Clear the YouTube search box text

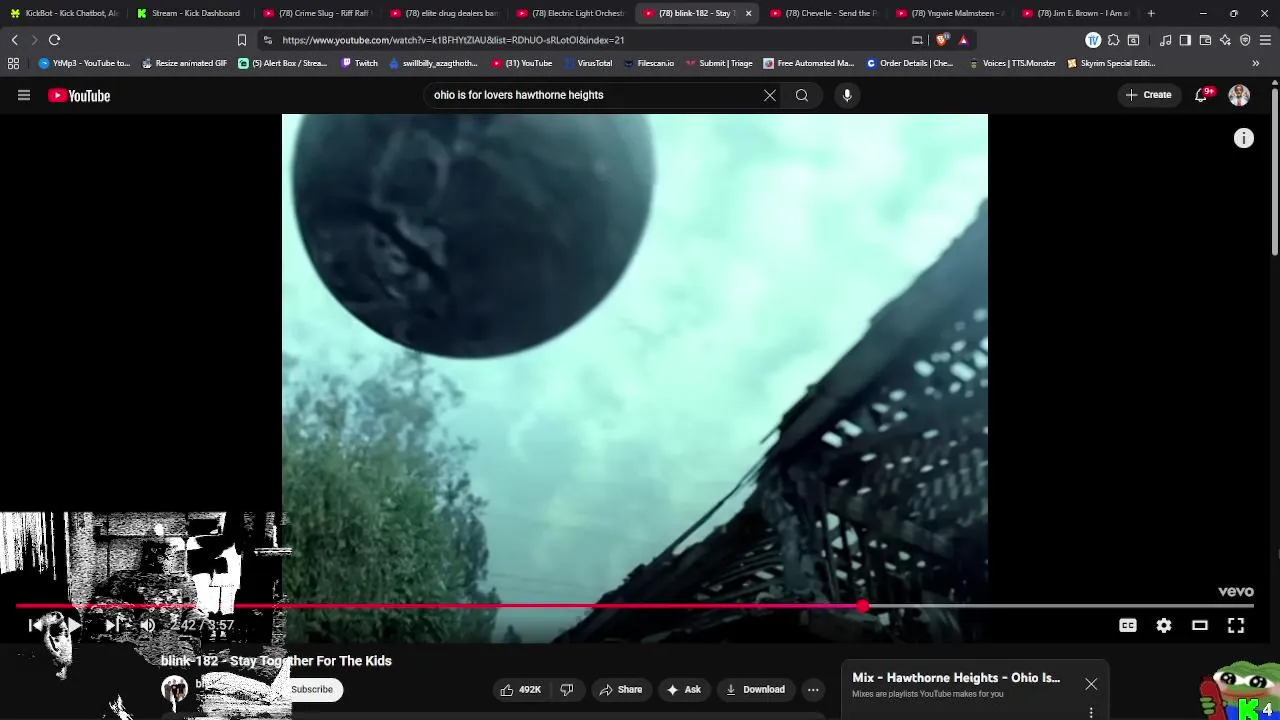pos(770,95)
